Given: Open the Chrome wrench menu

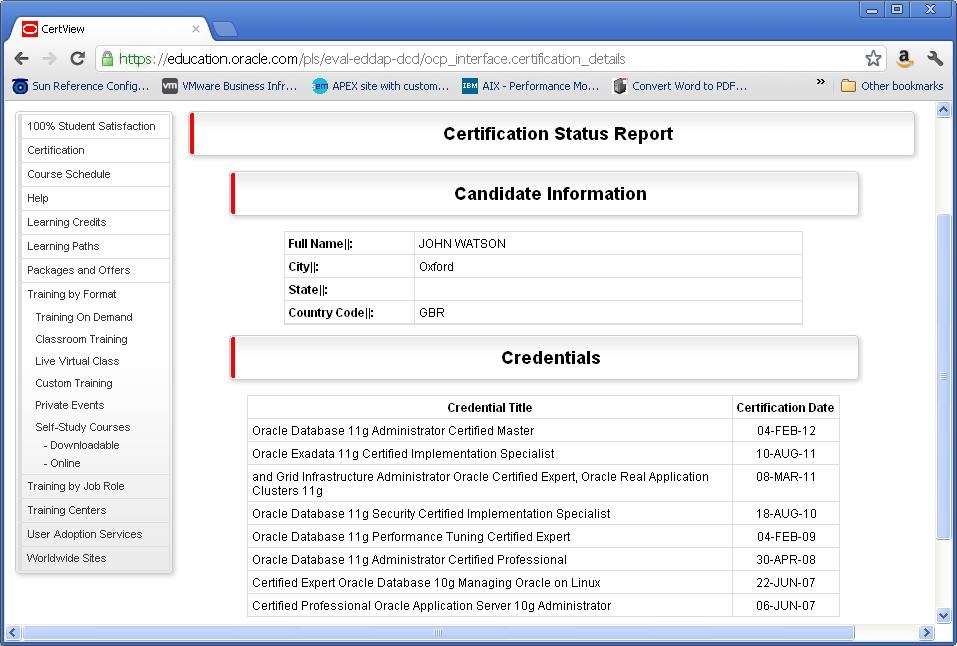Looking at the screenshot, I should coord(934,59).
